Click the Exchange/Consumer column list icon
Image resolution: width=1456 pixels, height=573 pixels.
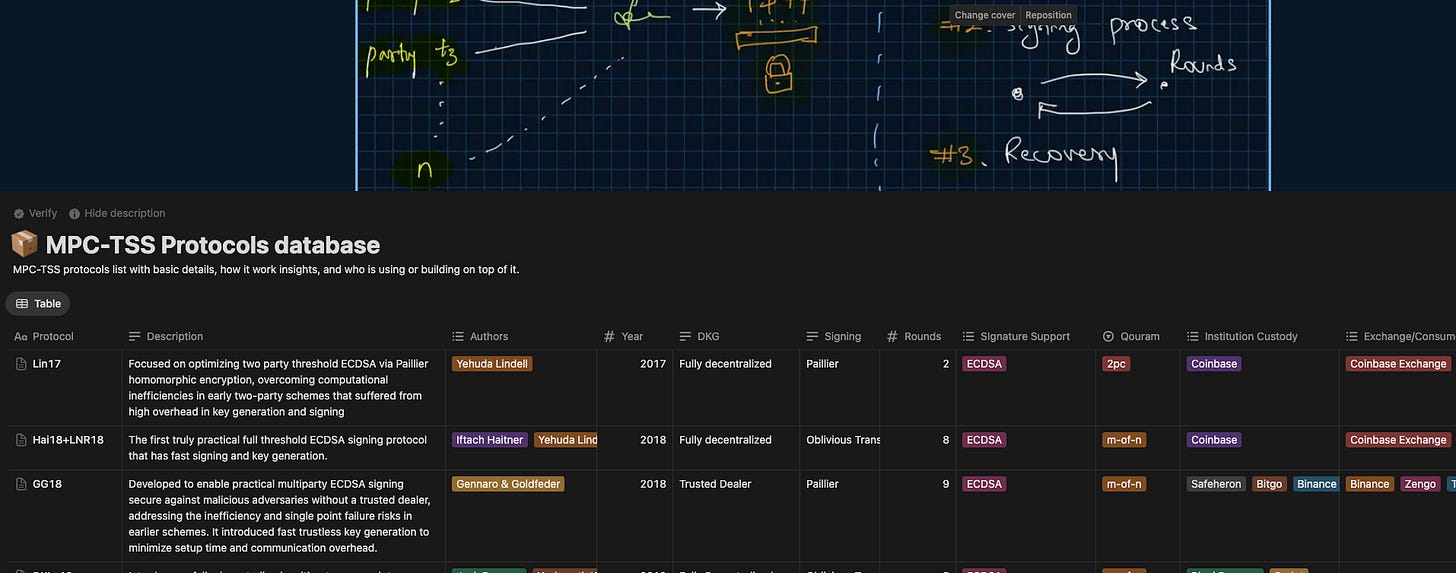(1352, 337)
